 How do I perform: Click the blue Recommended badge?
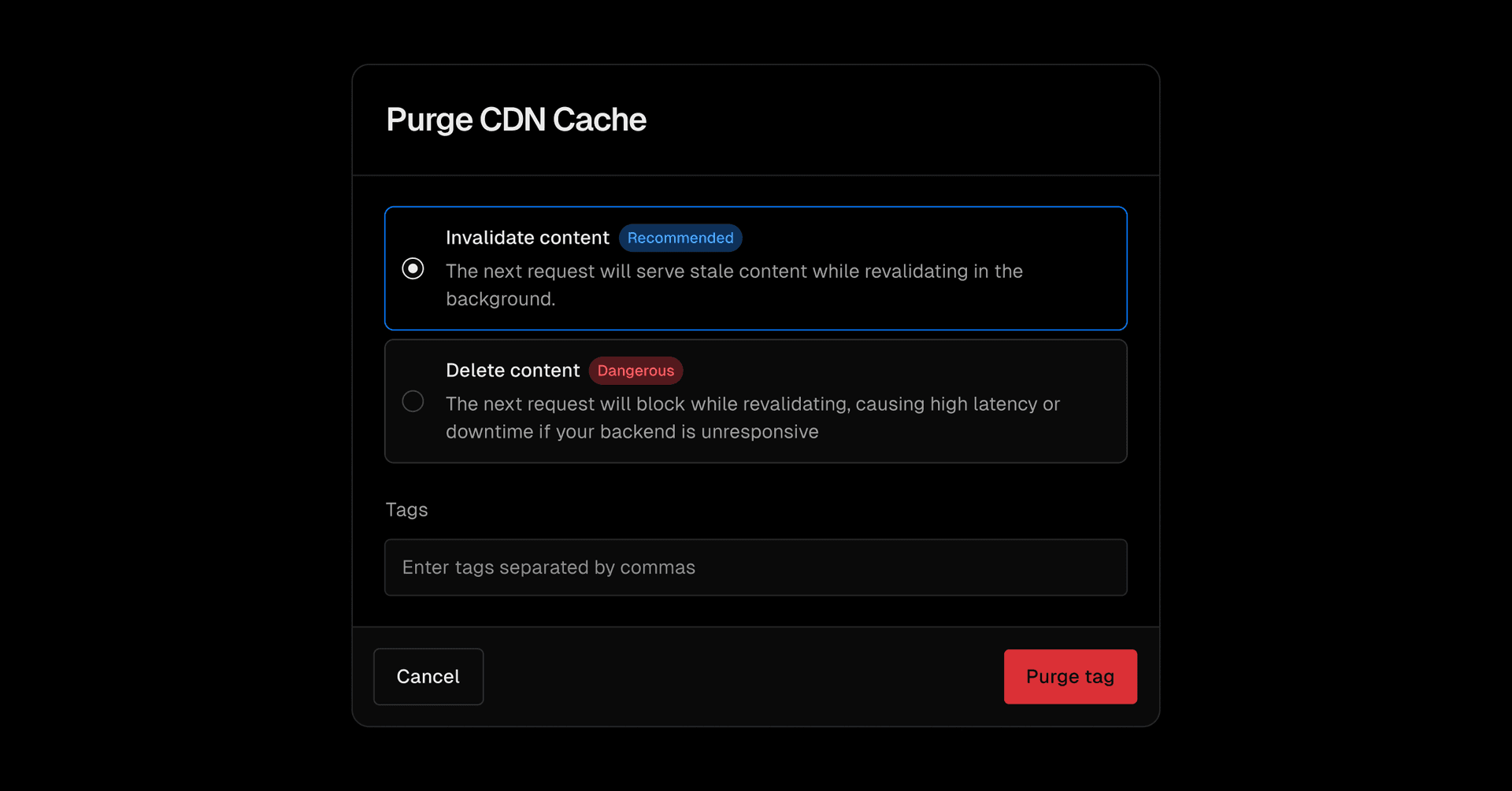[x=680, y=238]
